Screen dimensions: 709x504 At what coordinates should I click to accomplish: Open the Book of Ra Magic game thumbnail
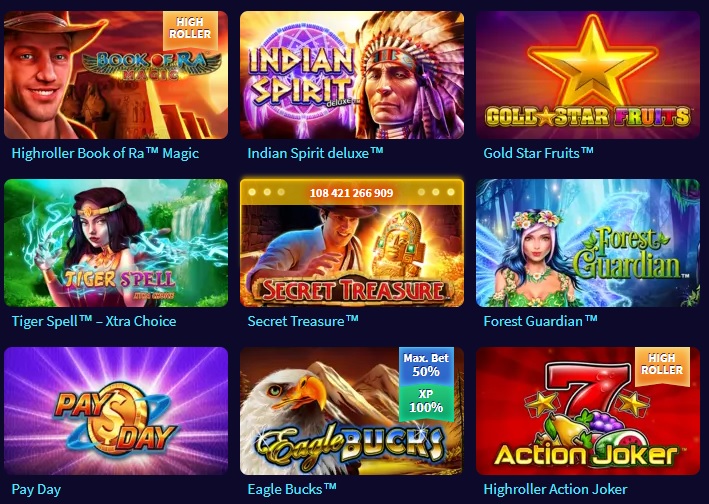pyautogui.click(x=116, y=75)
